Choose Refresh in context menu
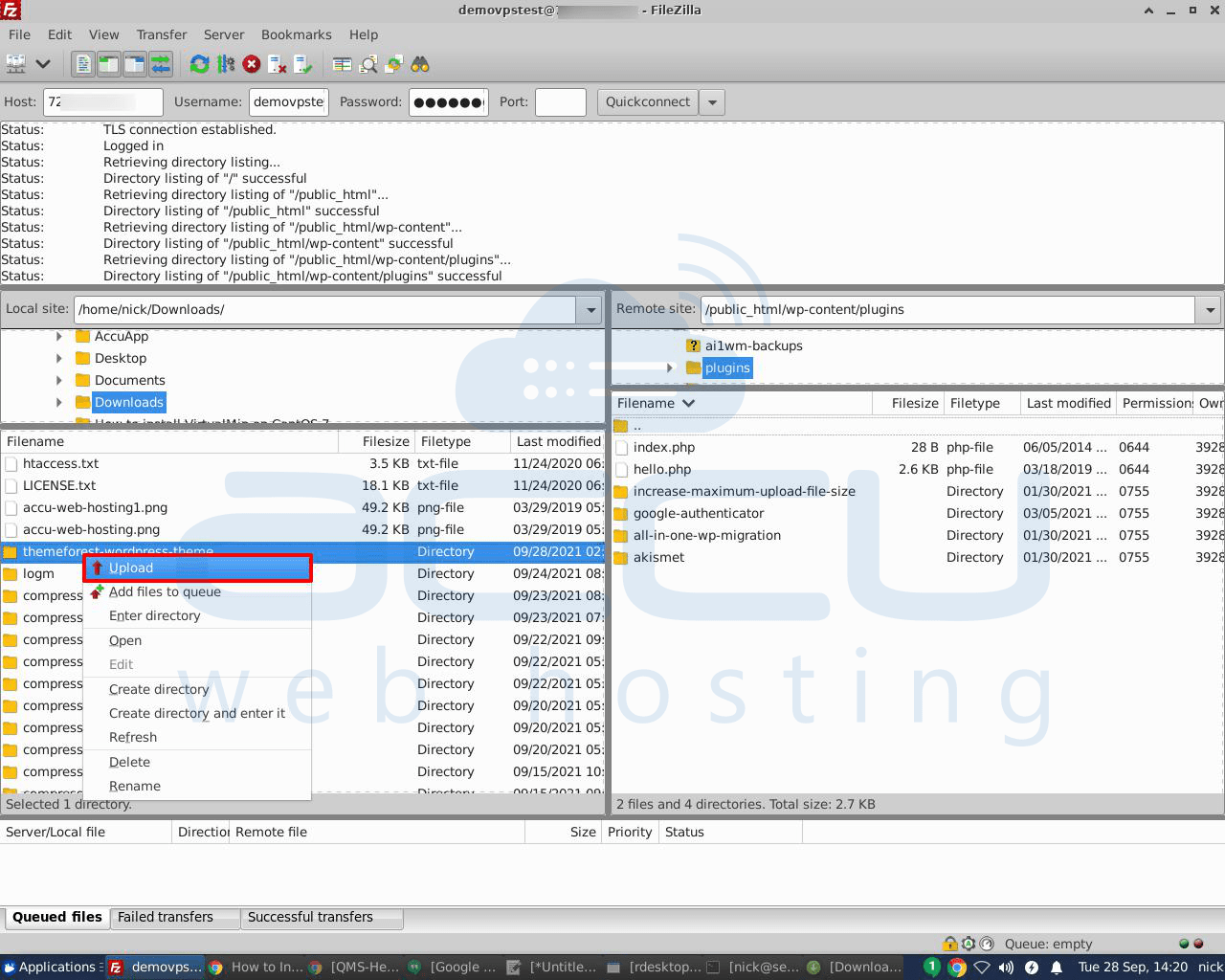Image resolution: width=1225 pixels, height=980 pixels. coord(197,737)
